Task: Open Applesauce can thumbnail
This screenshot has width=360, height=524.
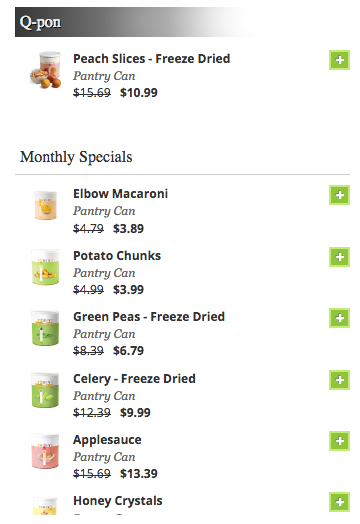Action: point(45,451)
